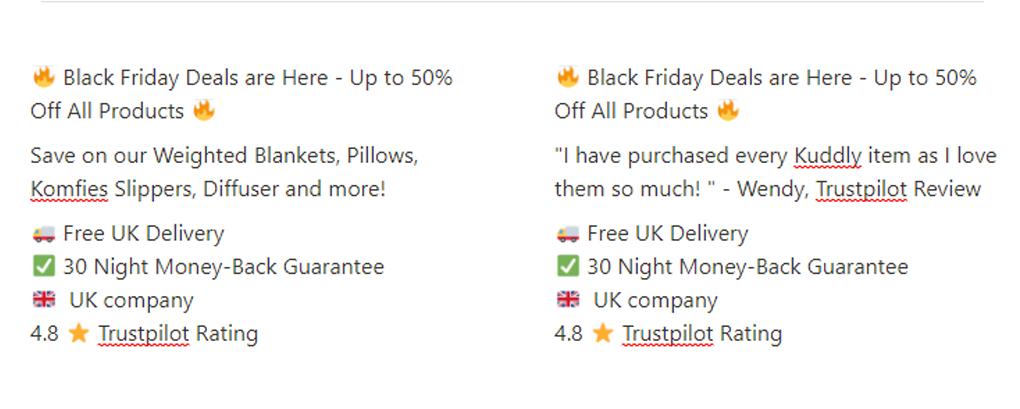The height and width of the screenshot is (409, 1020).
Task: Click the delivery truck emoji in right column
Action: (568, 233)
